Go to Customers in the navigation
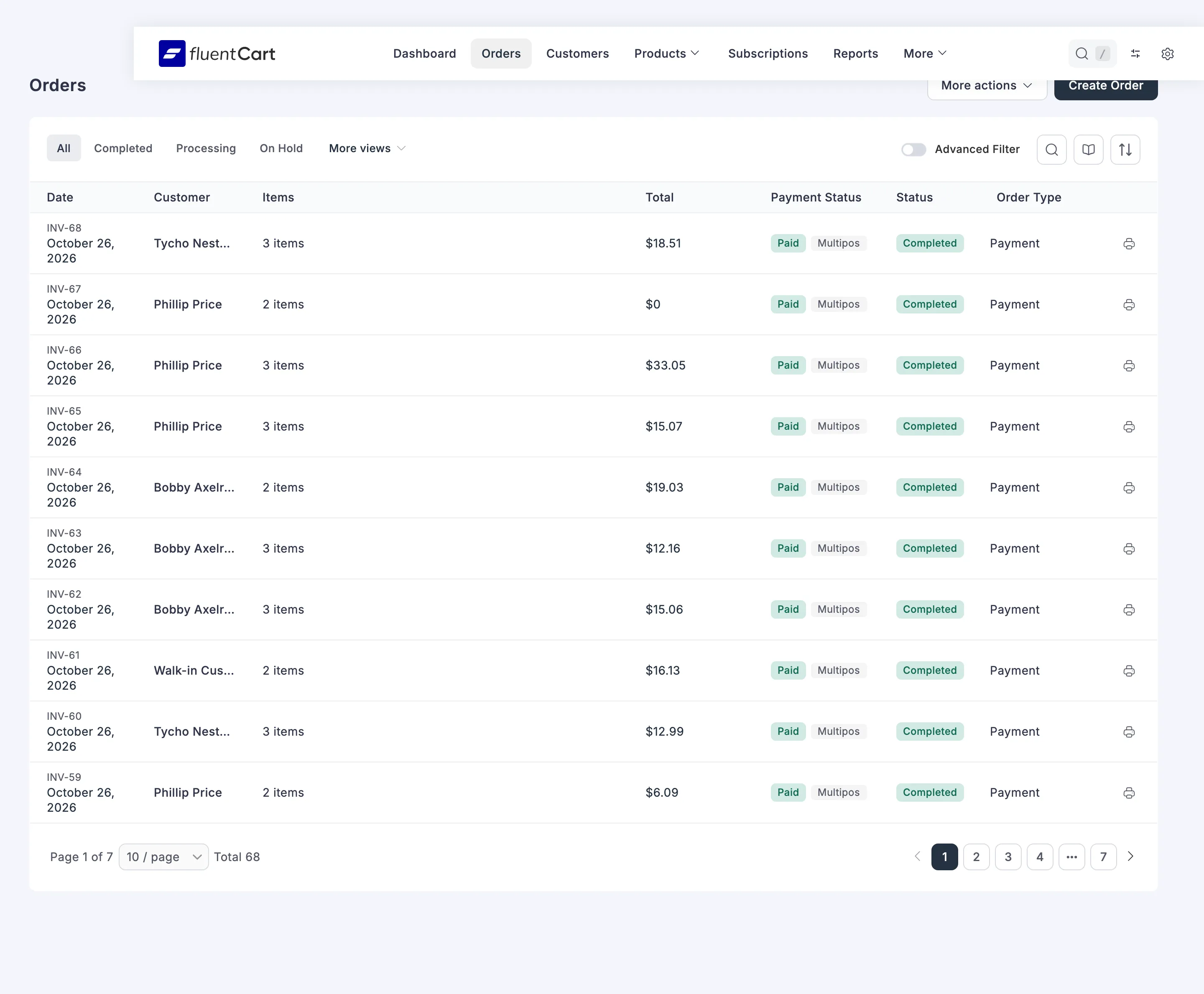Image resolution: width=1204 pixels, height=994 pixels. point(577,53)
